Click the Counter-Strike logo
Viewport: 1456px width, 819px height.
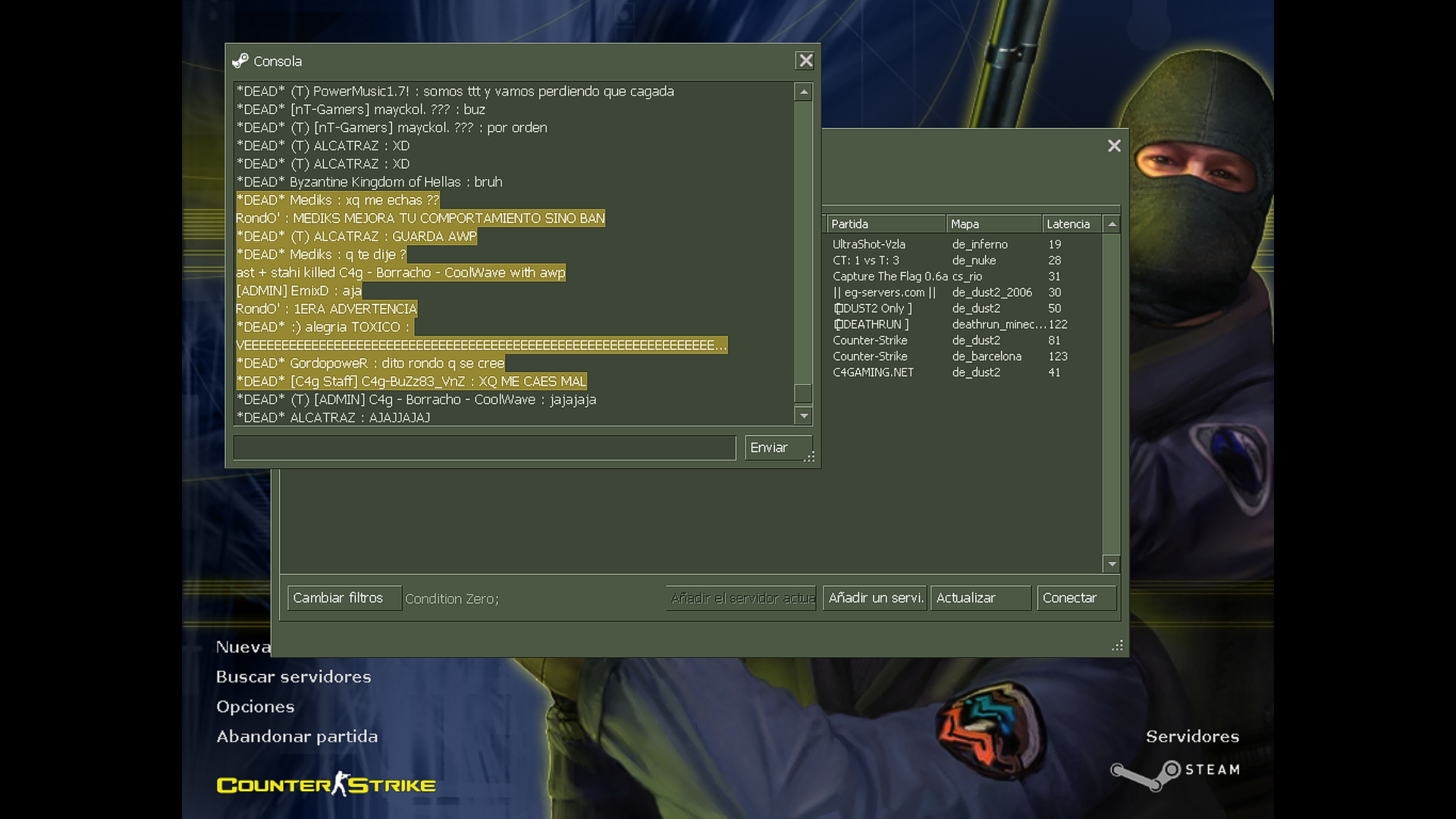326,784
